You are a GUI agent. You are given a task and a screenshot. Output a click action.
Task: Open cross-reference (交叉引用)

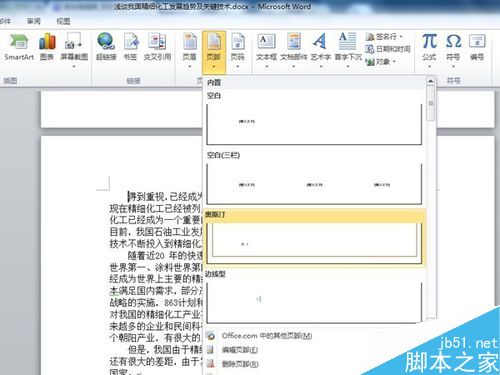pos(157,47)
